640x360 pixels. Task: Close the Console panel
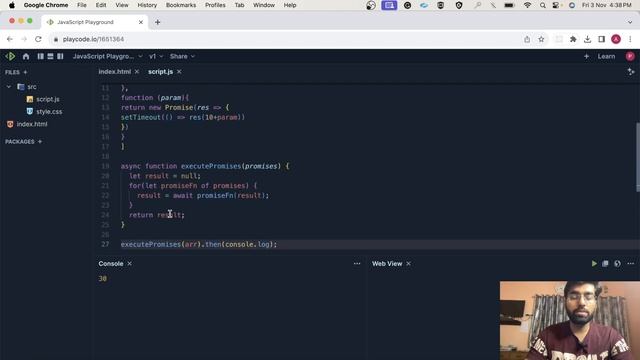(x=129, y=264)
